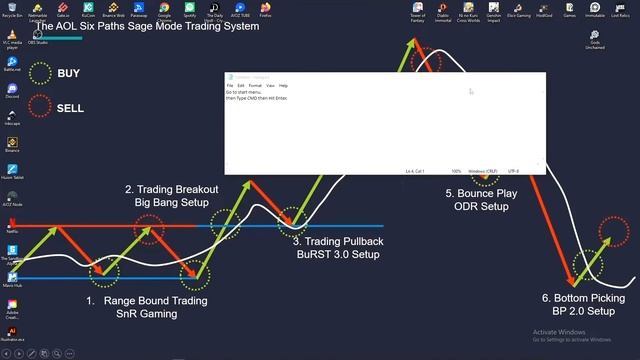Open the Elixir Gaming shortcut
Screen dimensions: 640x360
click(x=519, y=10)
